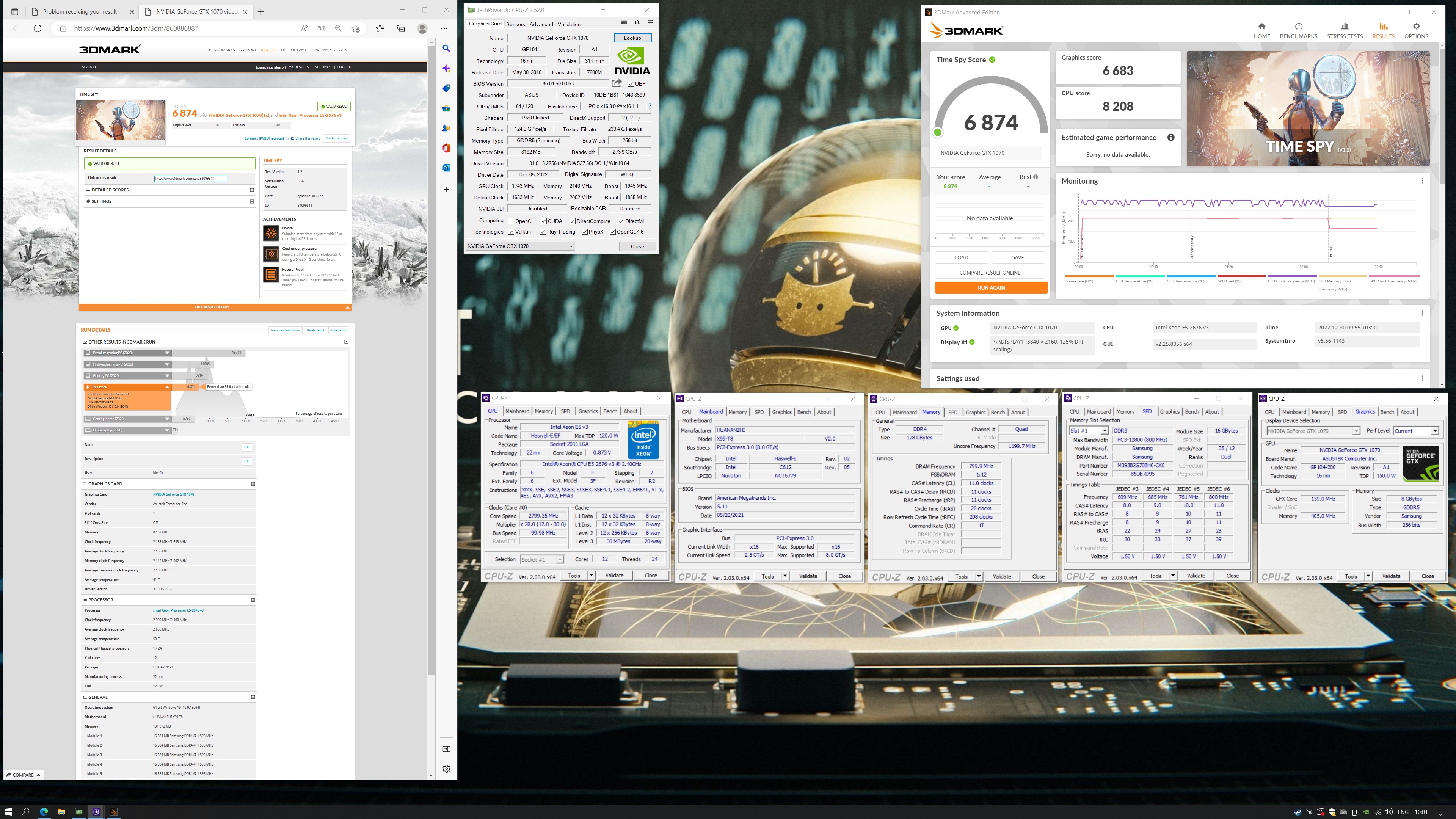Screen dimensions: 1456x819
Task: Collapse PROCESSOR section on webpage
Action: point(253,600)
